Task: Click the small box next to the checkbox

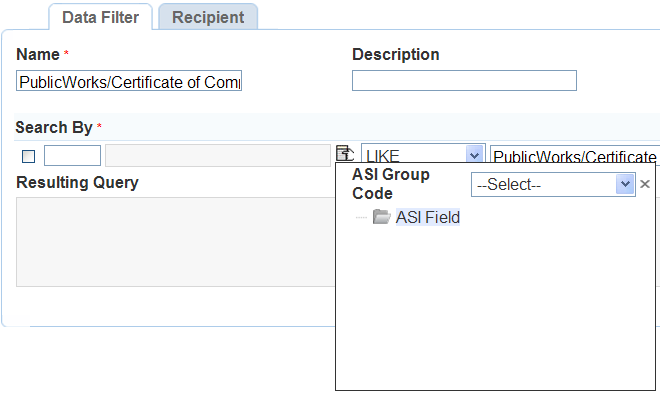Action: tap(72, 155)
